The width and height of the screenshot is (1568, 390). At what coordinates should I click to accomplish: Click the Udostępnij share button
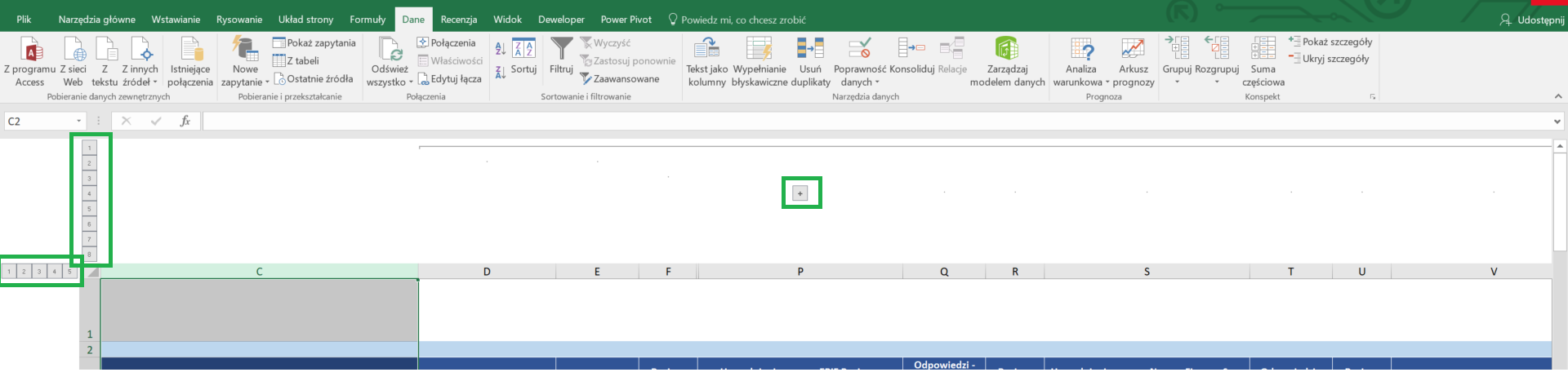click(1532, 20)
